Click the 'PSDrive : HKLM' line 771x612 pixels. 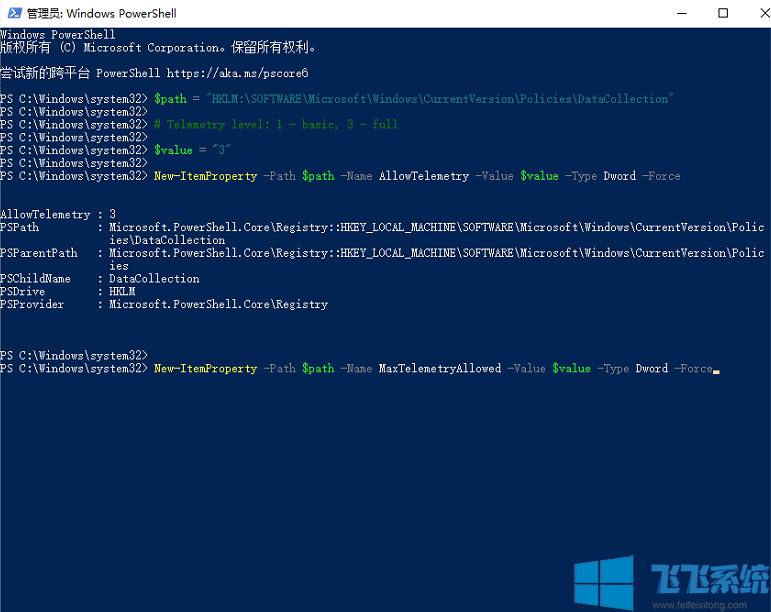point(68,291)
